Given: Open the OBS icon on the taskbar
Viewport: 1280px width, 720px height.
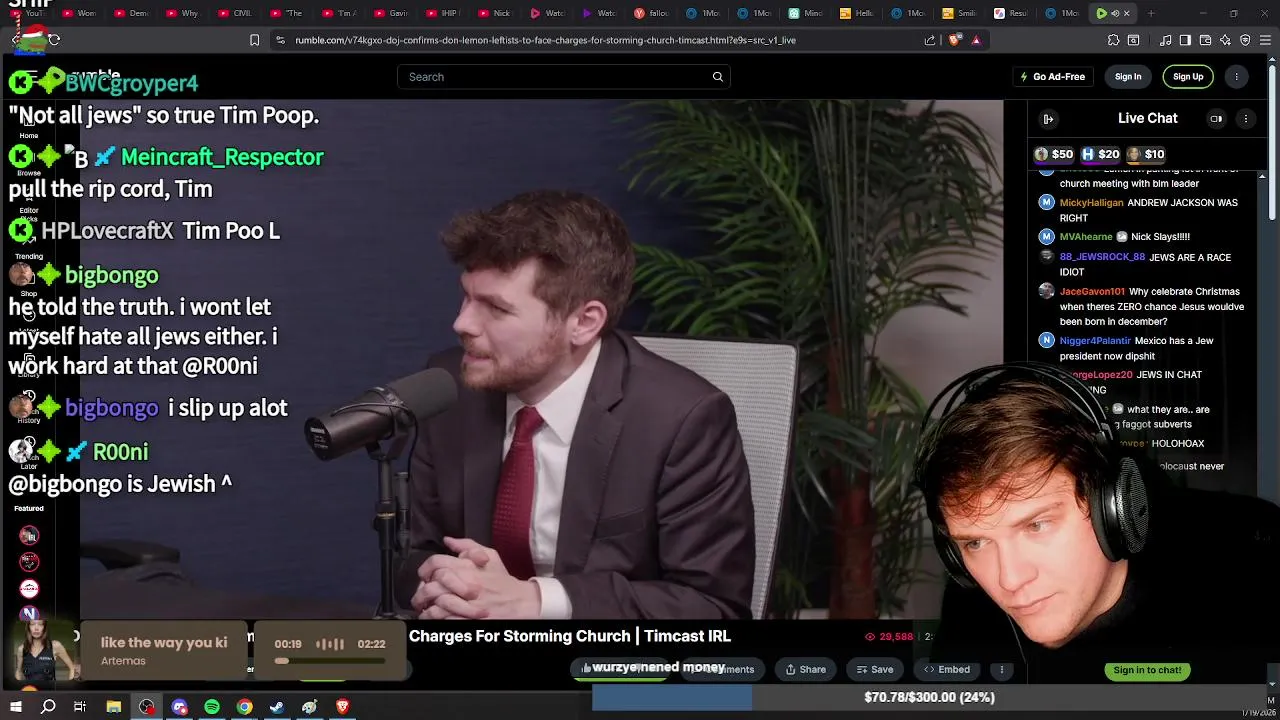Looking at the screenshot, I should pyautogui.click(x=147, y=707).
